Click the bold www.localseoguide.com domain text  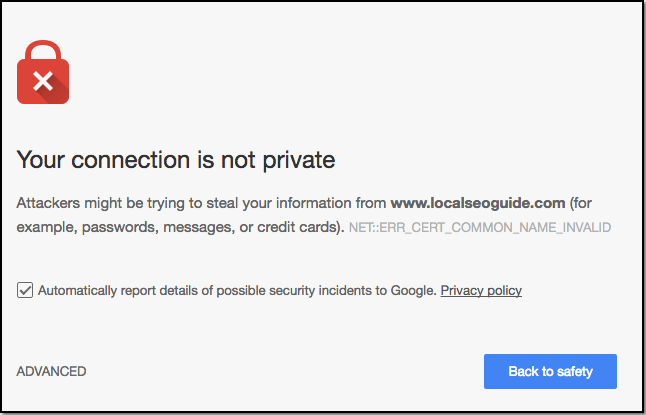[x=478, y=202]
